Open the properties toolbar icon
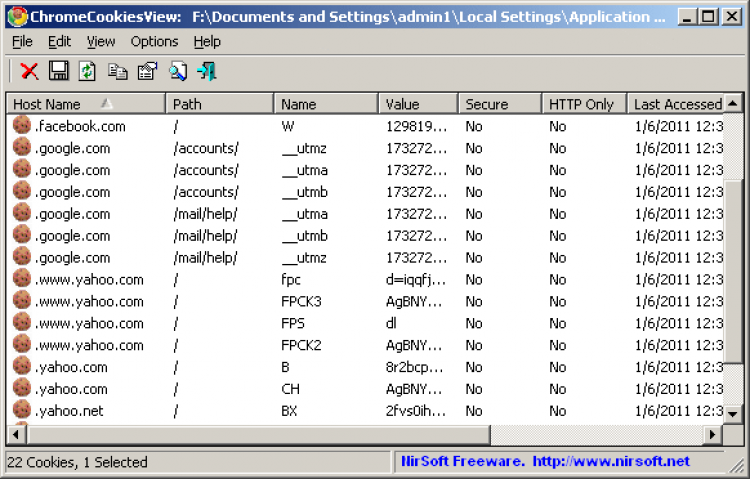Screen dimensions: 750x479 tap(147, 71)
